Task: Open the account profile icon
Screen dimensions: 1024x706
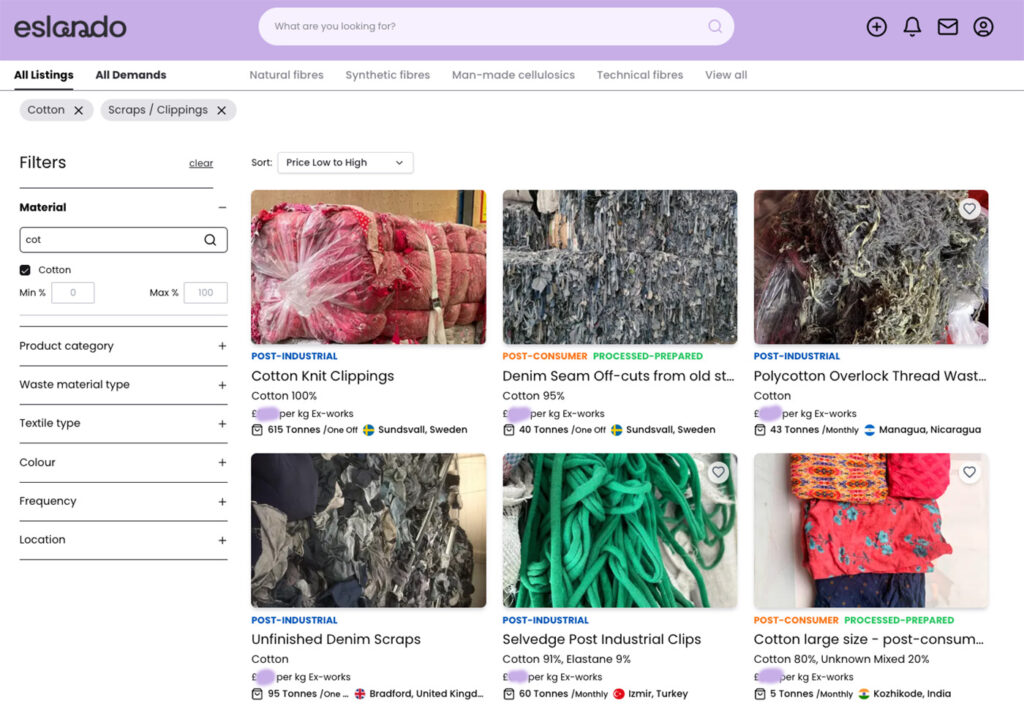Action: click(983, 27)
